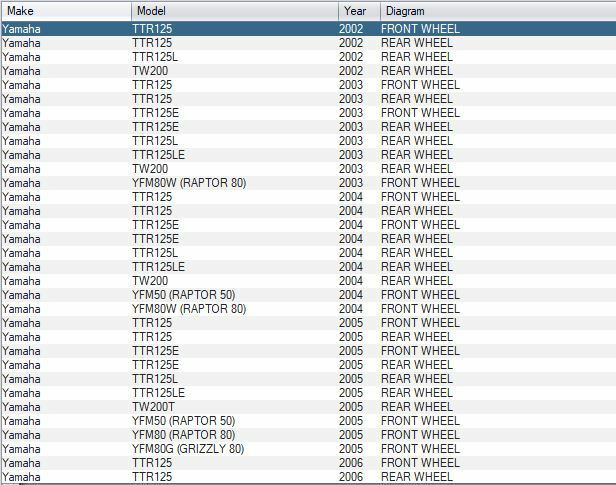Select the TW200 2004 REAR WHEEL row
The width and height of the screenshot is (616, 485).
pos(309,281)
